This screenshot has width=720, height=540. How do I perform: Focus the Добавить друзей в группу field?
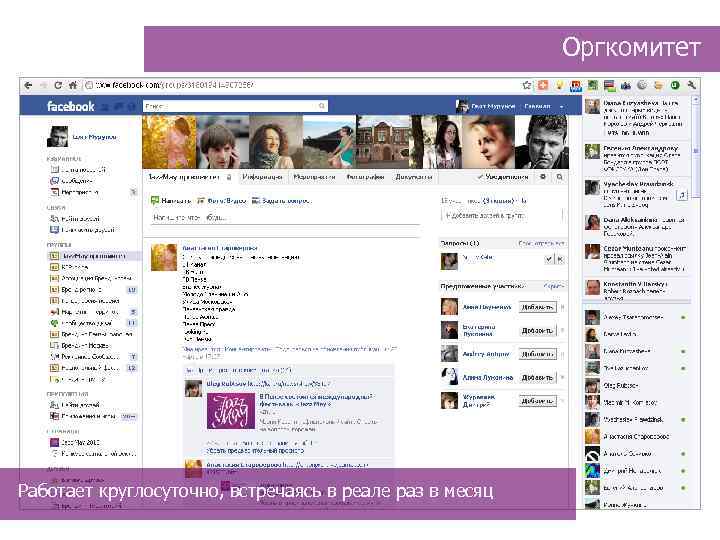pos(501,215)
